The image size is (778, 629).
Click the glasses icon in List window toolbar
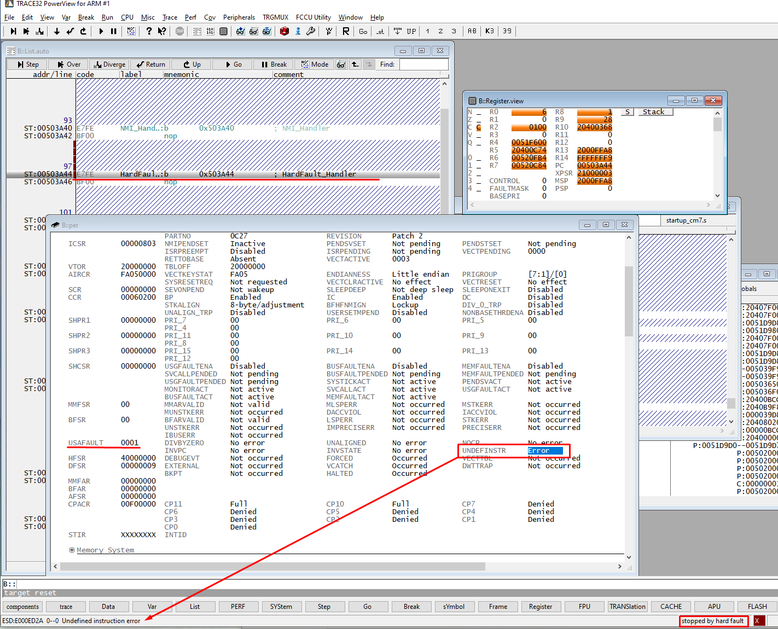tap(341, 64)
